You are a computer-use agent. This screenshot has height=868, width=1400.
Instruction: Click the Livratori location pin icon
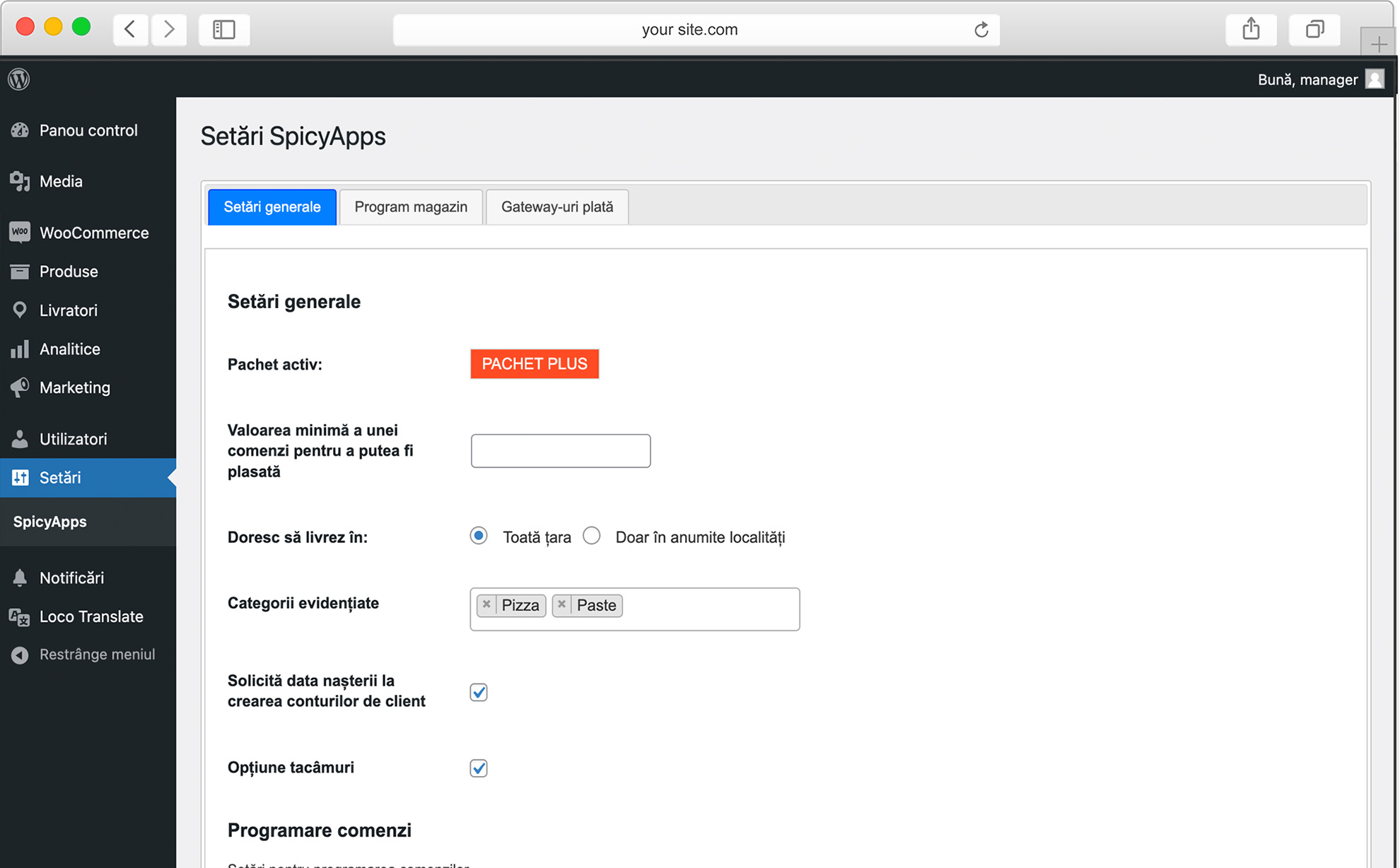pos(20,310)
